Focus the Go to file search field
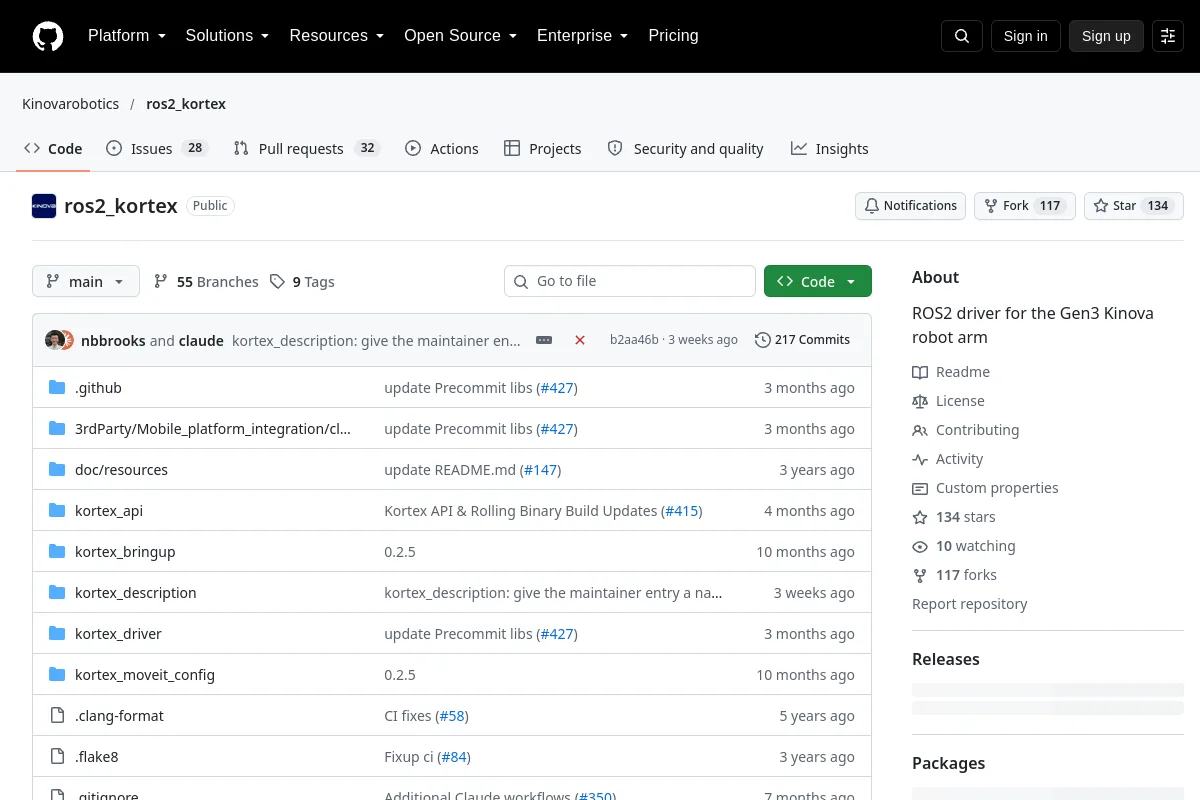The height and width of the screenshot is (800, 1200). point(630,281)
